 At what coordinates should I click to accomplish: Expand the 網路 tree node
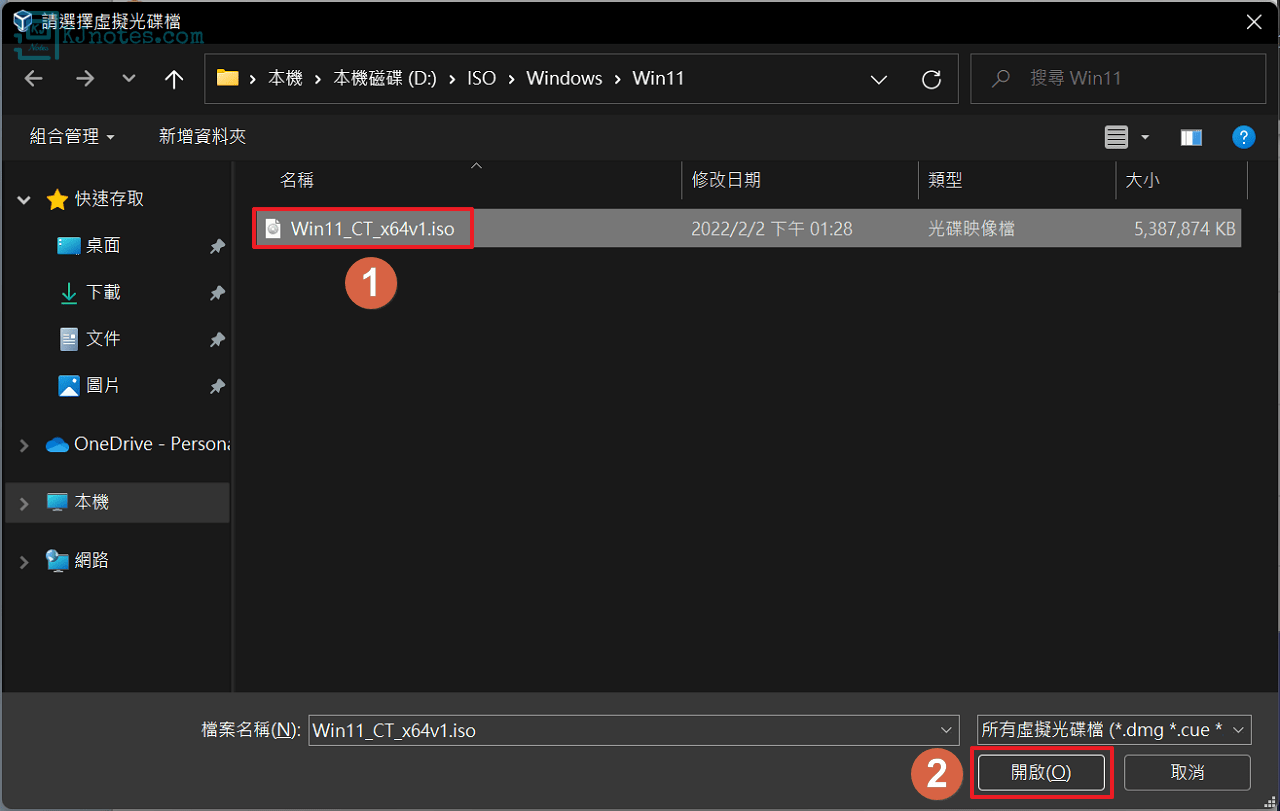[x=24, y=562]
